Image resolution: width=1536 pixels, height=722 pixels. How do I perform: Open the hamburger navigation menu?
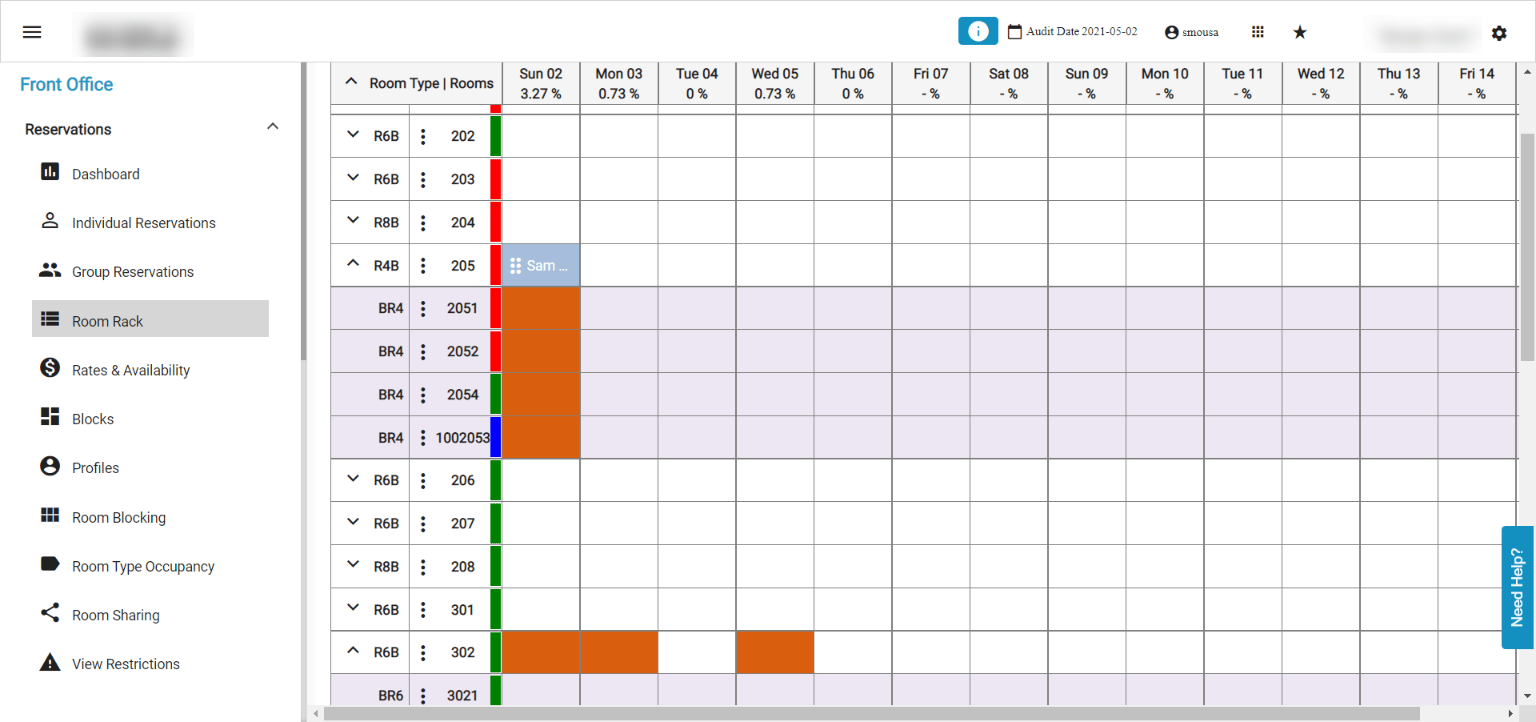[x=32, y=32]
